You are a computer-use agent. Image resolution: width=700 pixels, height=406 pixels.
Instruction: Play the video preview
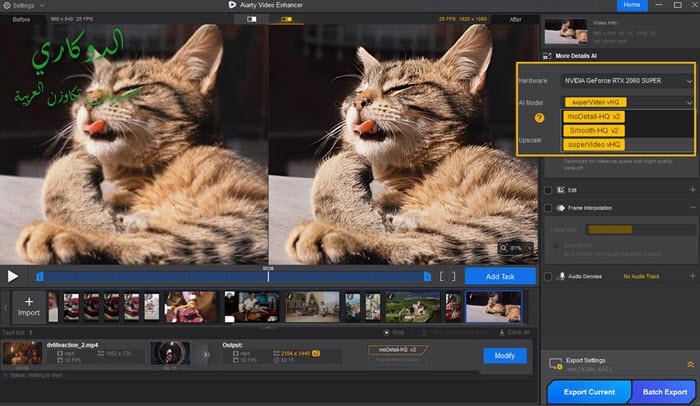click(x=13, y=276)
